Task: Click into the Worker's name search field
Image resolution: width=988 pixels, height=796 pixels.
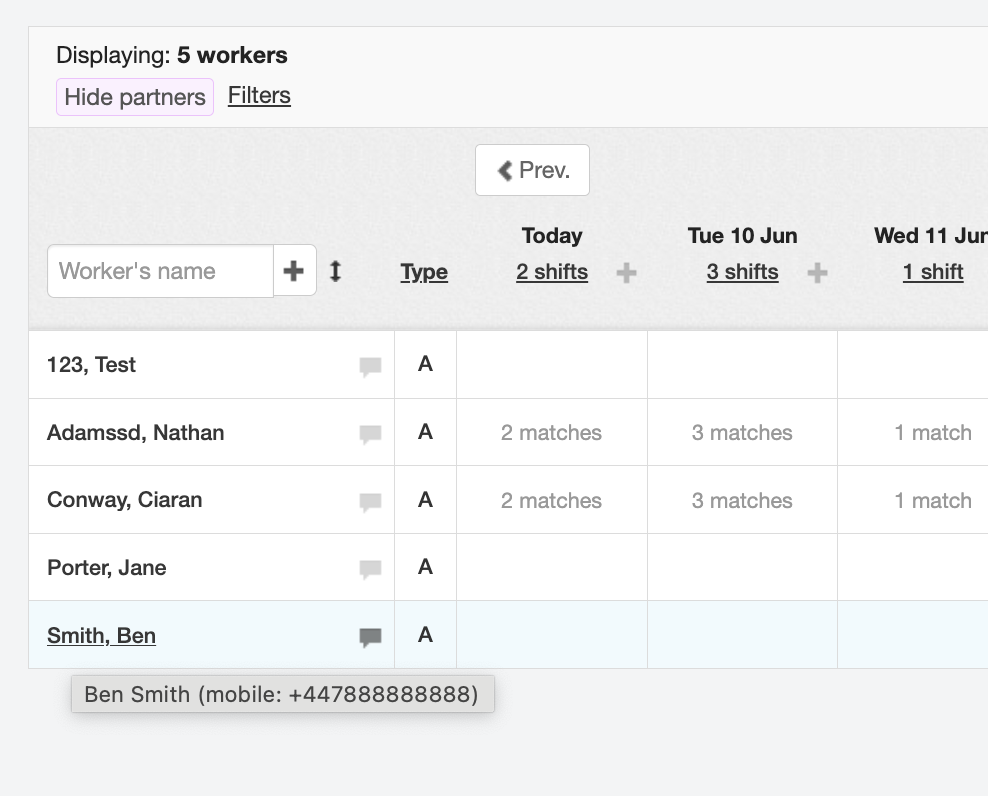Action: [x=160, y=271]
